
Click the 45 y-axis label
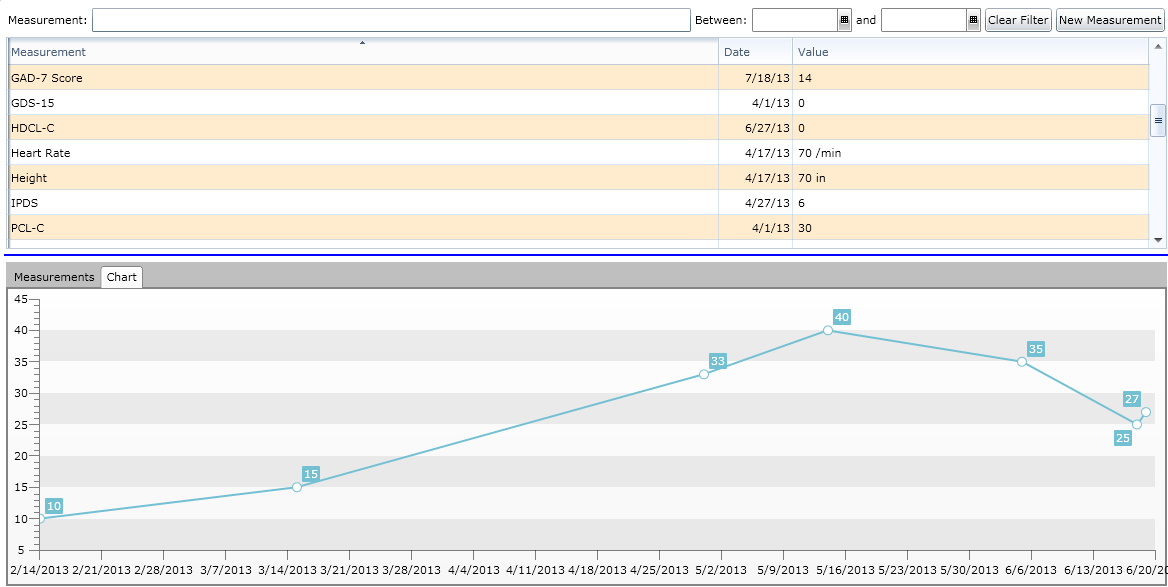click(x=21, y=299)
